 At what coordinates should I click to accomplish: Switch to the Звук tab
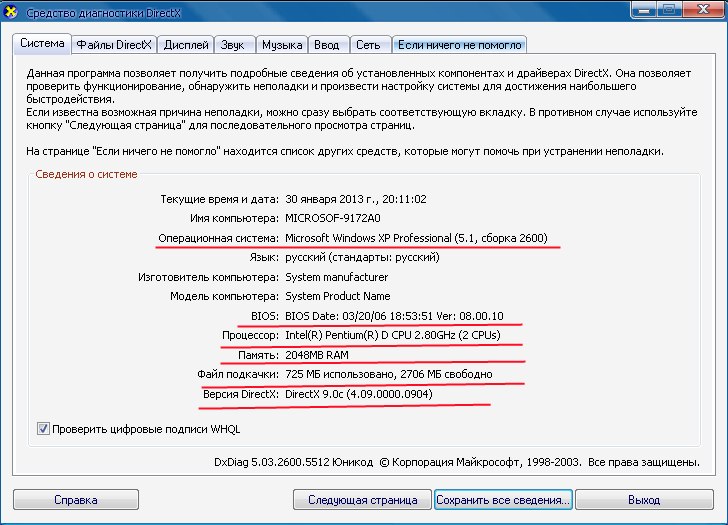(232, 45)
